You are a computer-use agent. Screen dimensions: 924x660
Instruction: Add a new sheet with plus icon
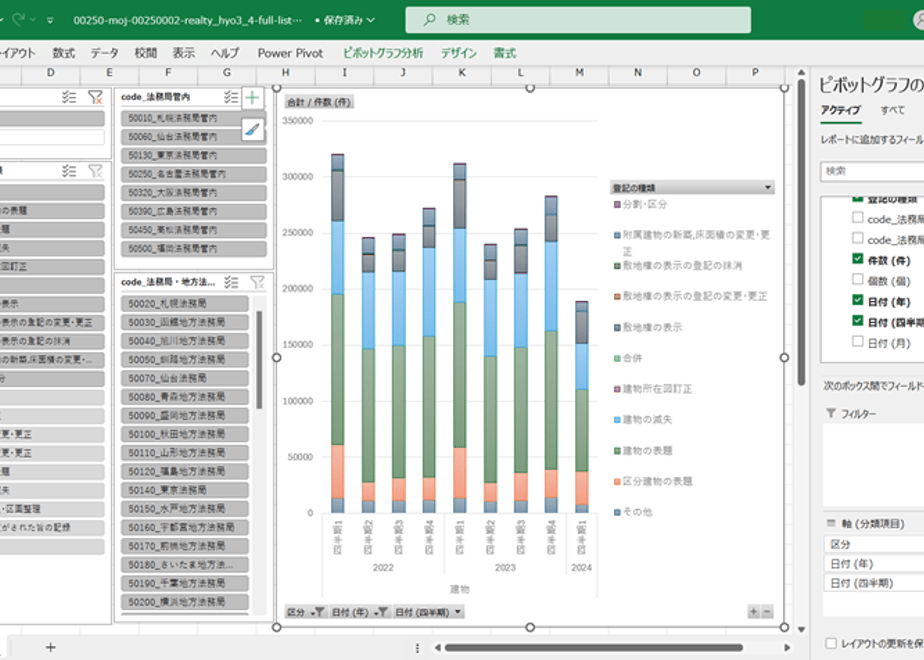click(x=51, y=647)
